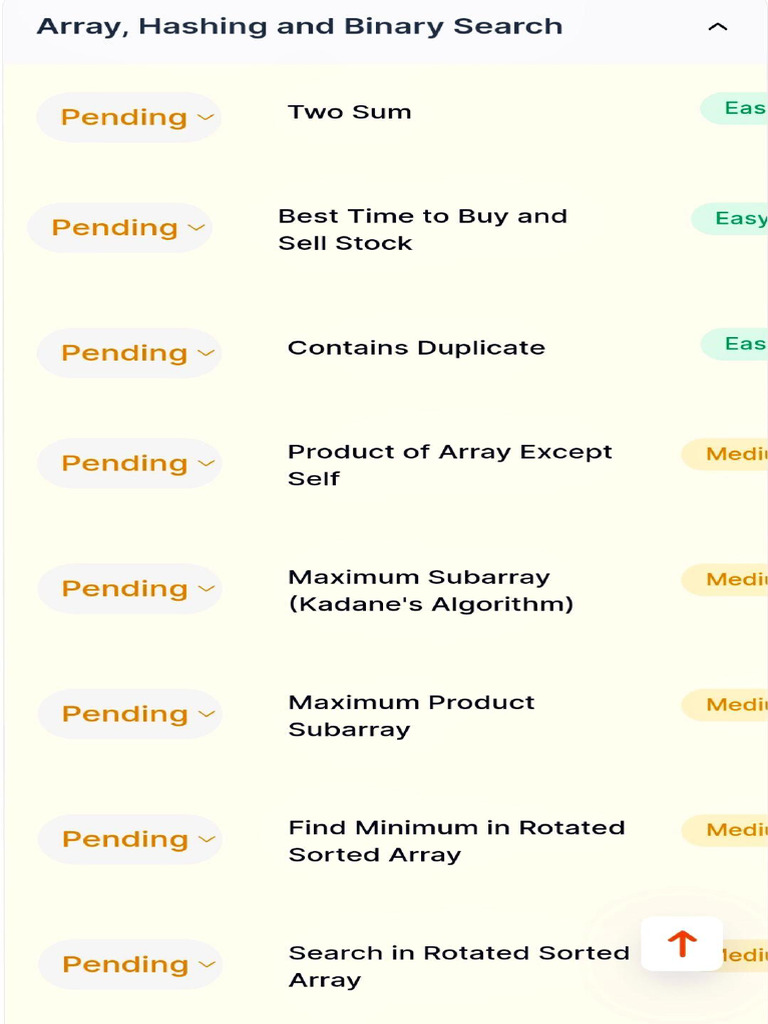Open the Pending status dropdown for Two Sum
The height and width of the screenshot is (1024, 768).
pos(128,117)
